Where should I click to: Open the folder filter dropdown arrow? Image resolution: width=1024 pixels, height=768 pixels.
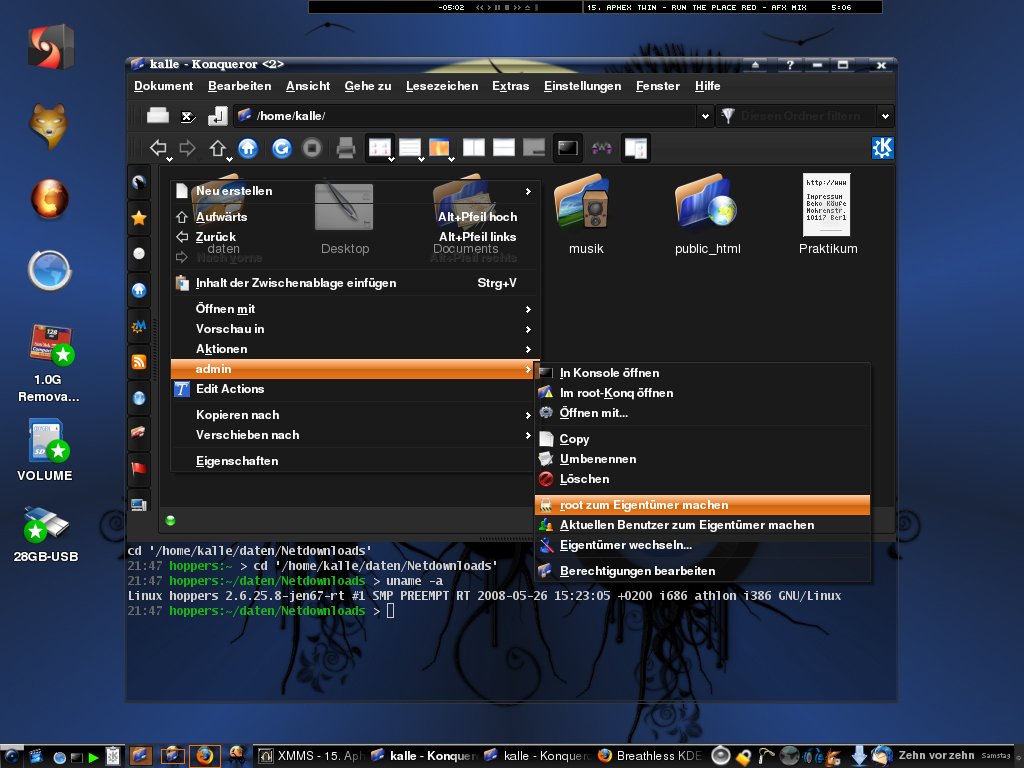coord(885,116)
